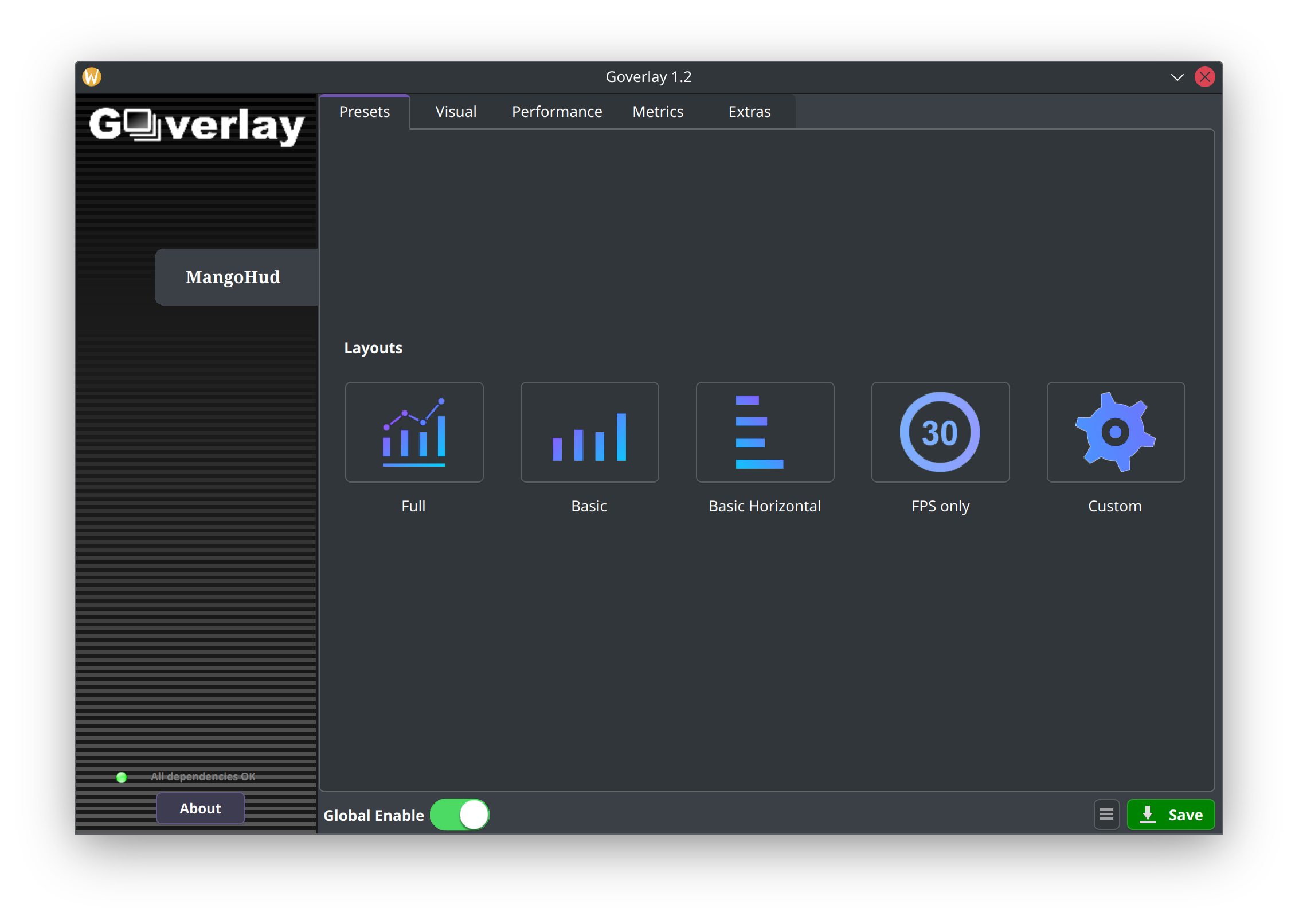Toggle the Global Enable switch

point(460,815)
